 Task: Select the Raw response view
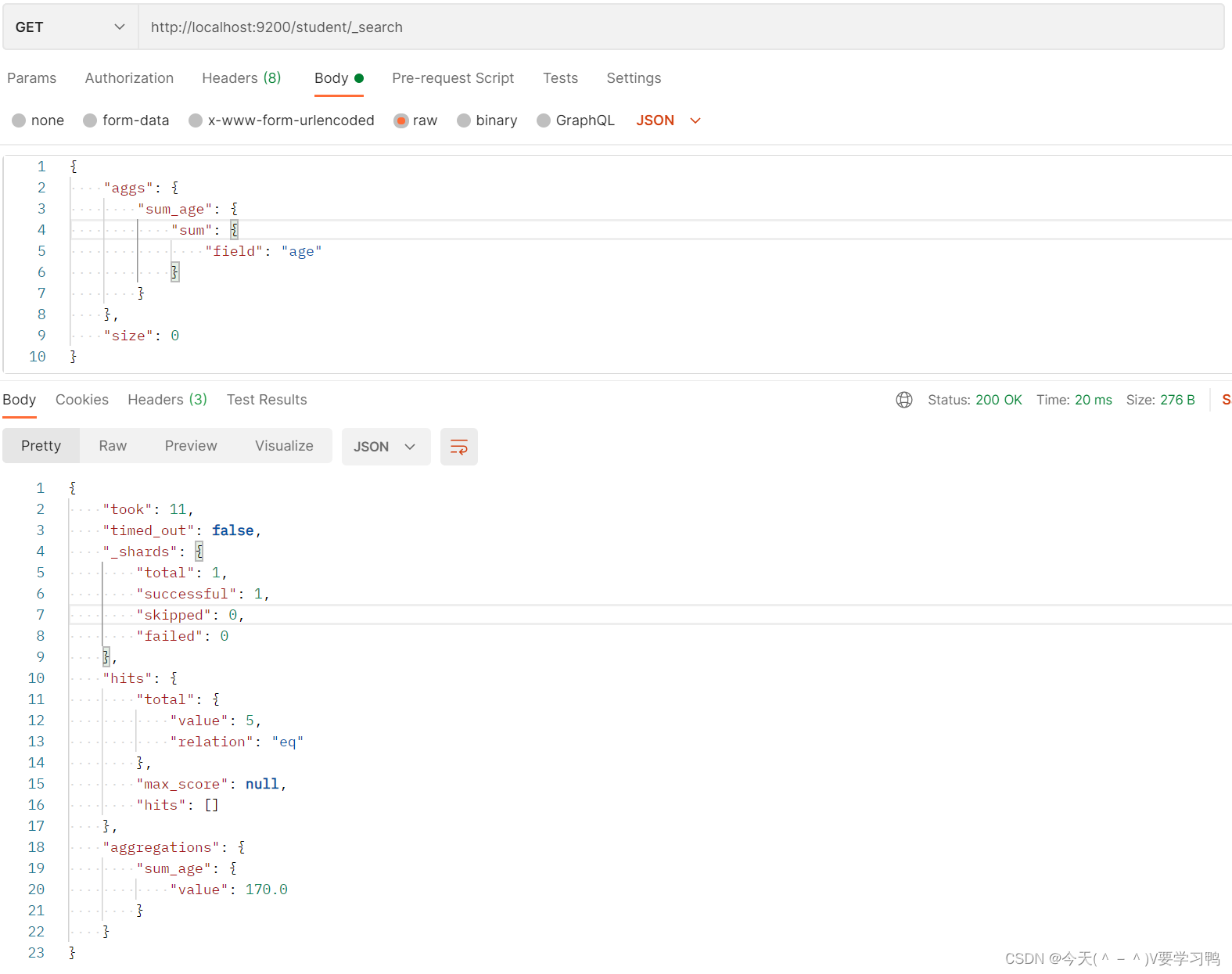click(113, 446)
